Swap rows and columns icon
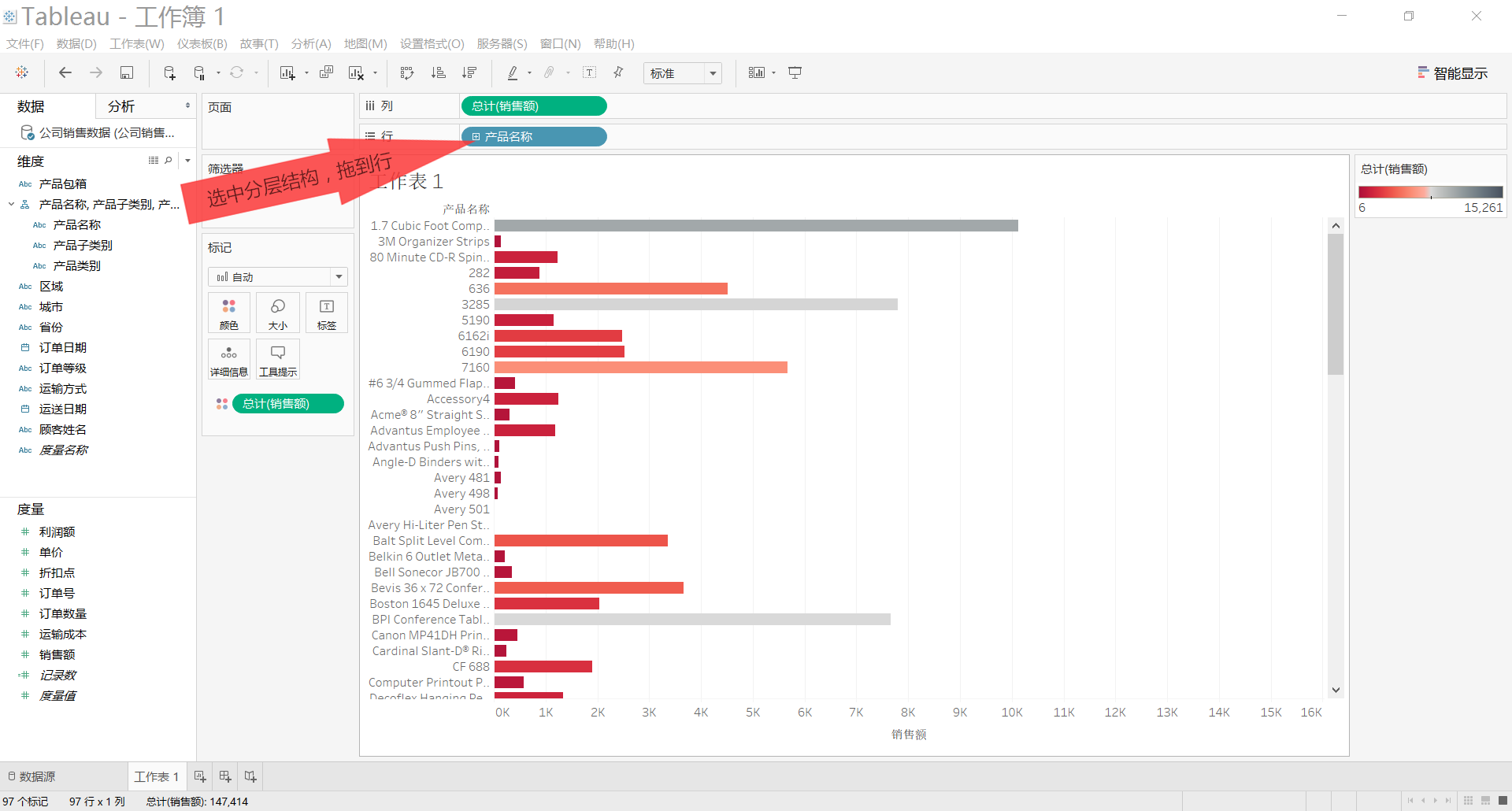 click(407, 72)
